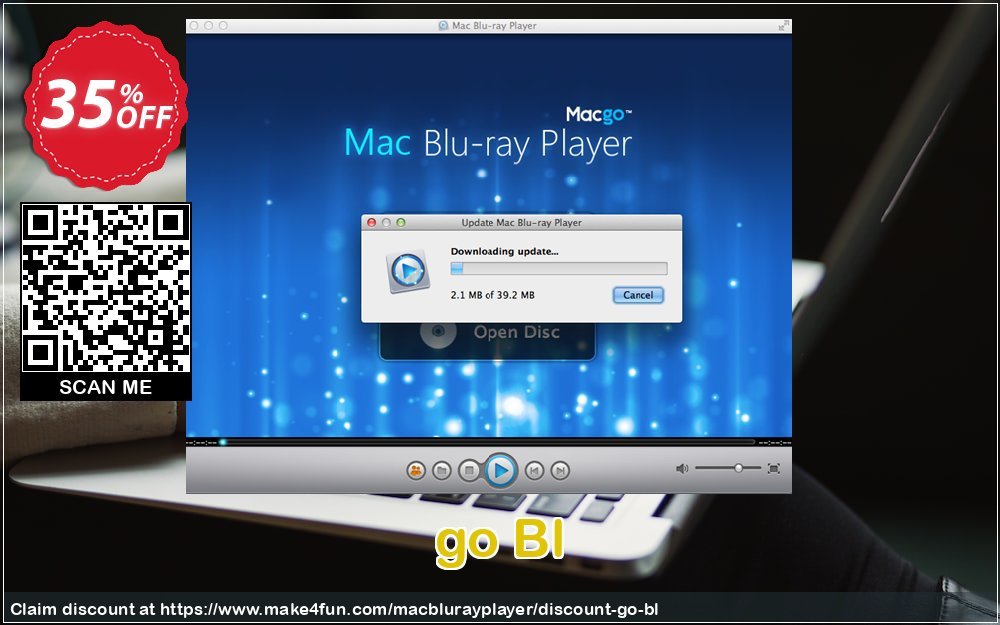The width and height of the screenshot is (1000, 625).
Task: Click the QR code image
Action: [106, 288]
